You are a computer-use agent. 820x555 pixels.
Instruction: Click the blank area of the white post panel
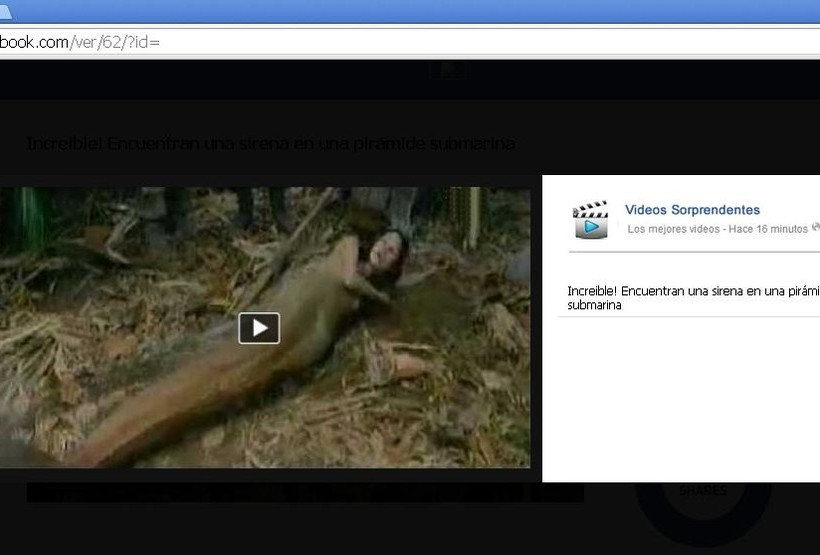[x=680, y=400]
